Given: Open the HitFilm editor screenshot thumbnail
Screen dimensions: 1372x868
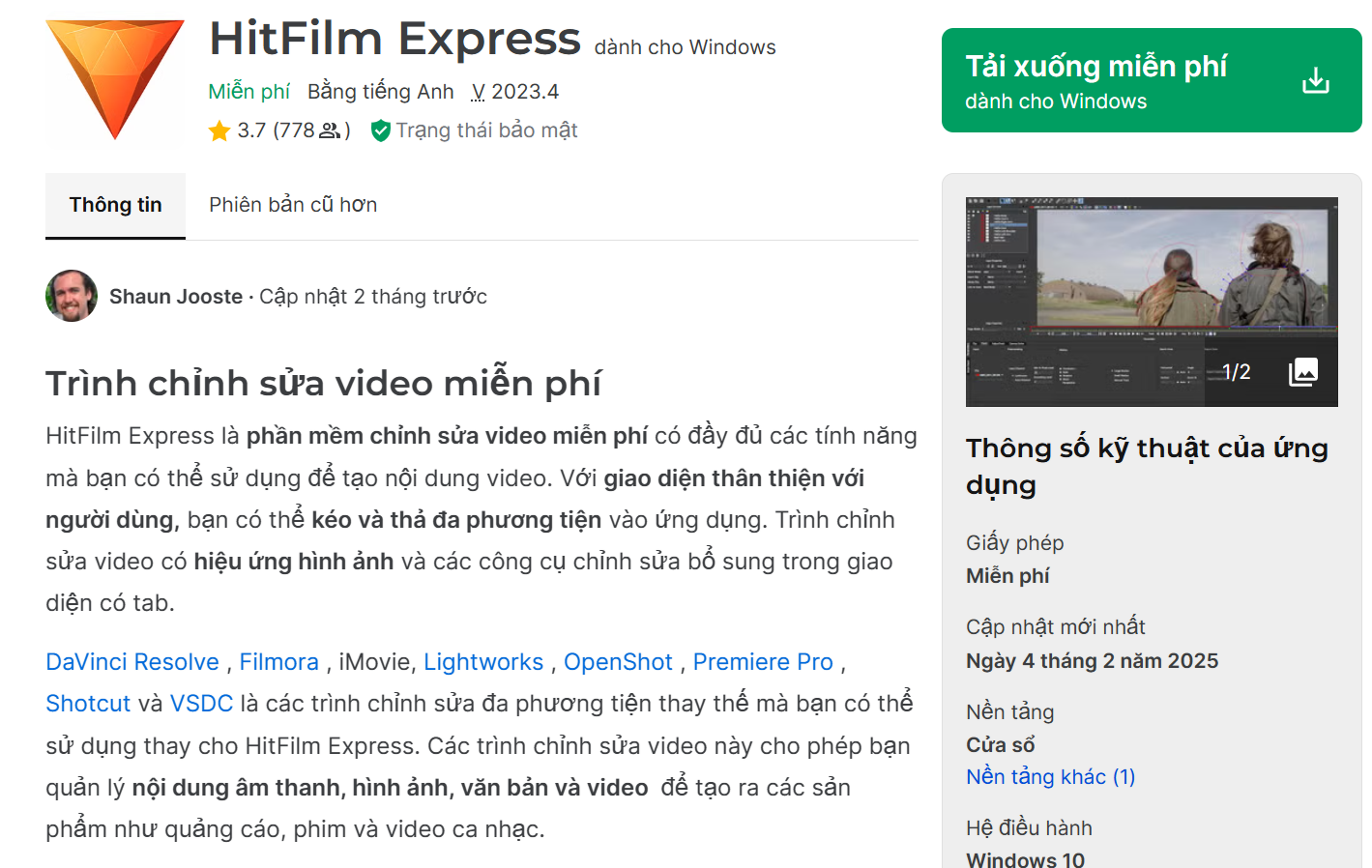Looking at the screenshot, I should point(1152,302).
